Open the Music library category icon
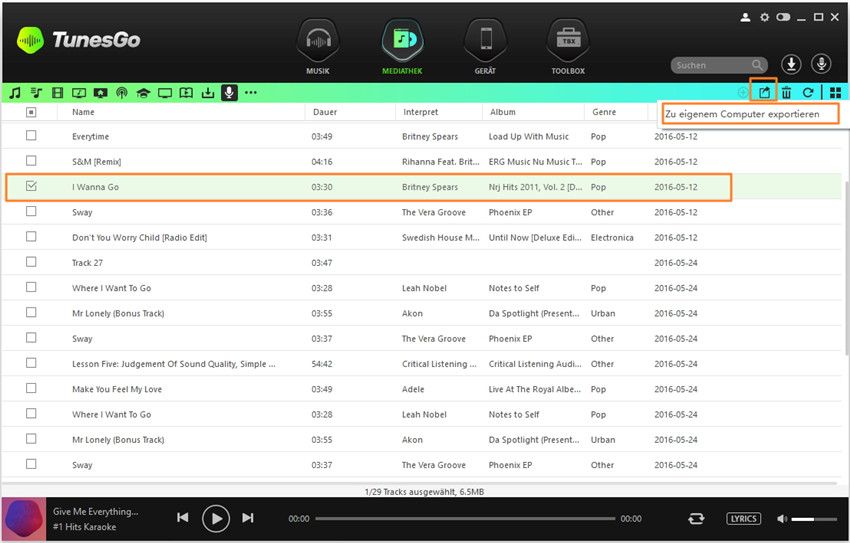 point(15,93)
